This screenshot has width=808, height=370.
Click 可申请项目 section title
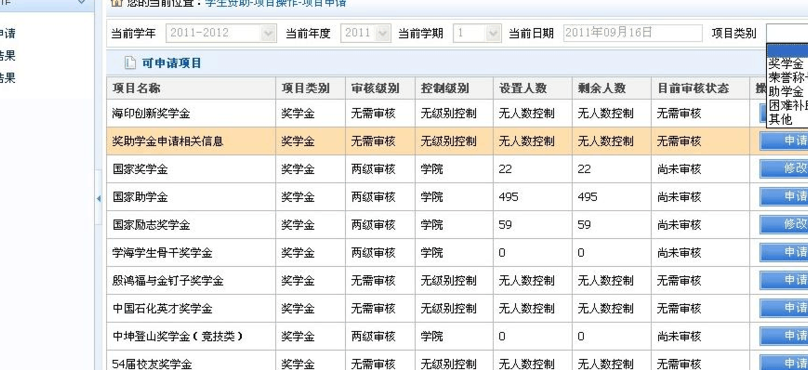(x=172, y=63)
